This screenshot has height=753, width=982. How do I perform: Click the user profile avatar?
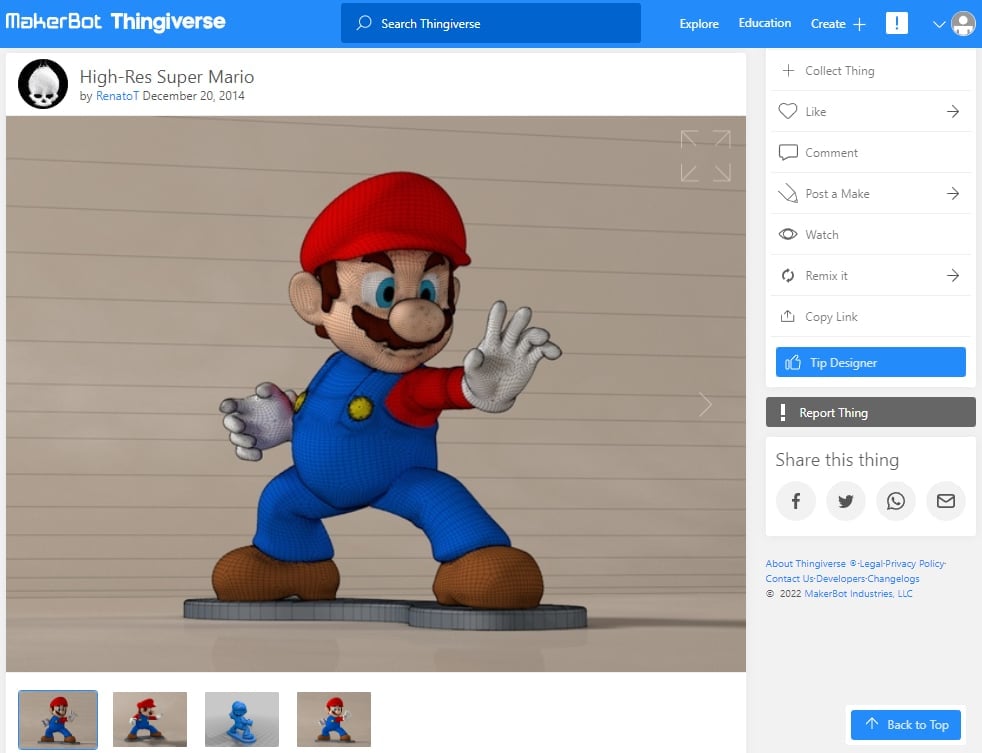click(x=963, y=24)
